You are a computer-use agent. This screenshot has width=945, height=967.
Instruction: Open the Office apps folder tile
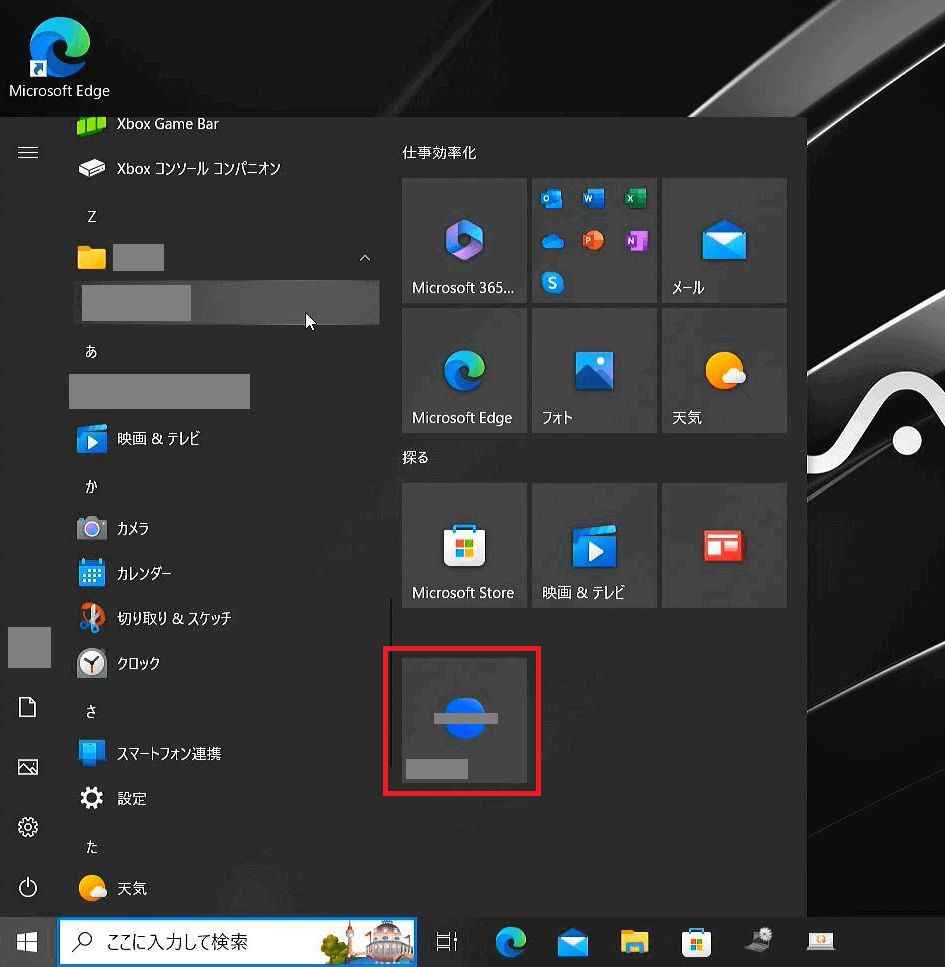[x=595, y=241]
